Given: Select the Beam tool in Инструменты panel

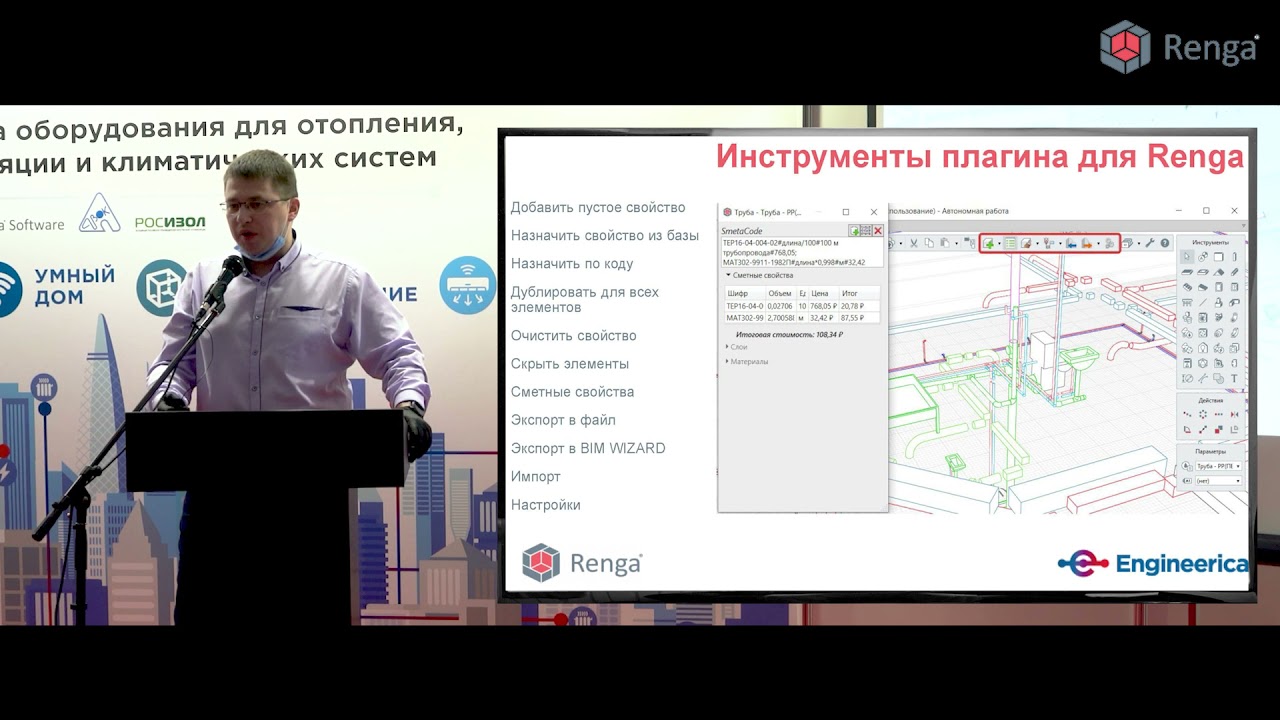Looking at the screenshot, I should (1234, 271).
